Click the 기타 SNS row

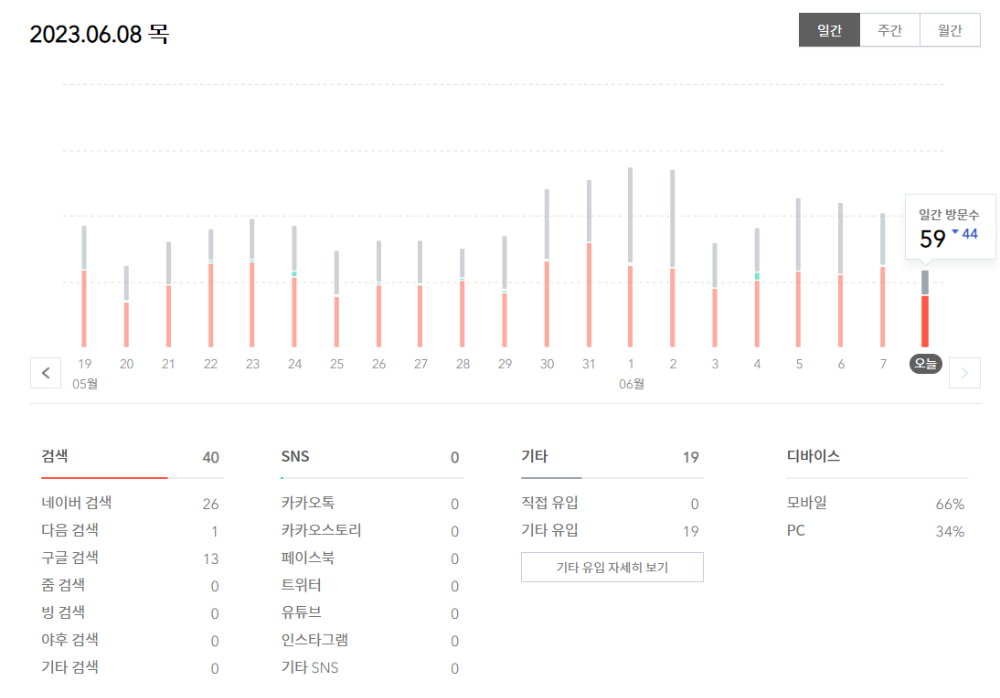click(x=372, y=667)
